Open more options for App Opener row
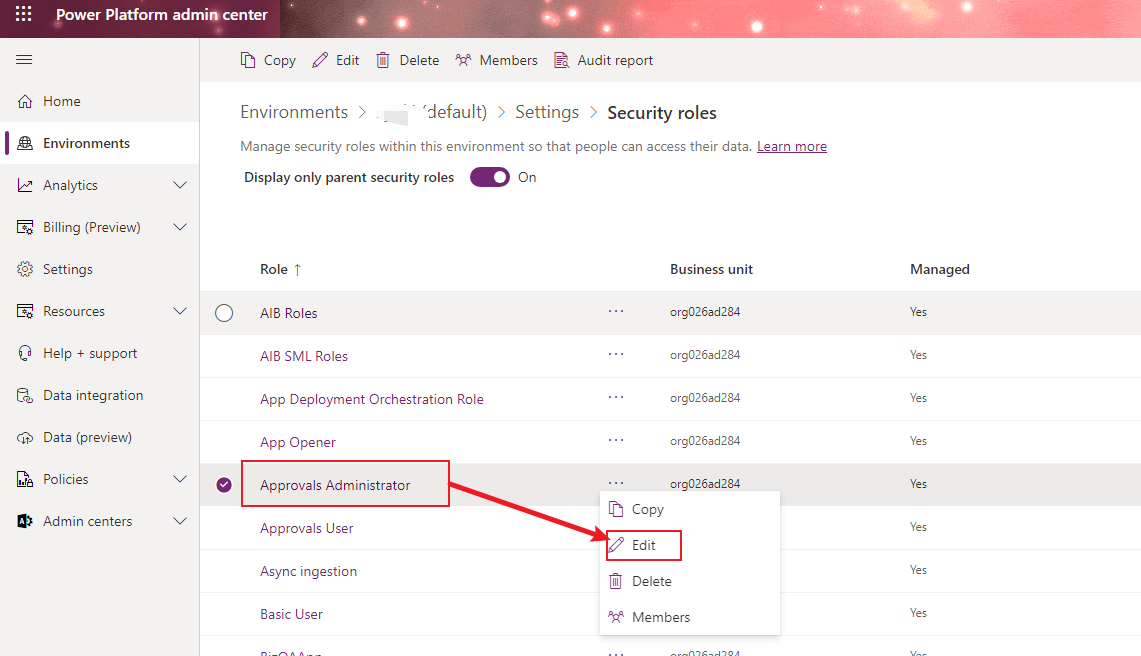1141x656 pixels. tap(616, 440)
